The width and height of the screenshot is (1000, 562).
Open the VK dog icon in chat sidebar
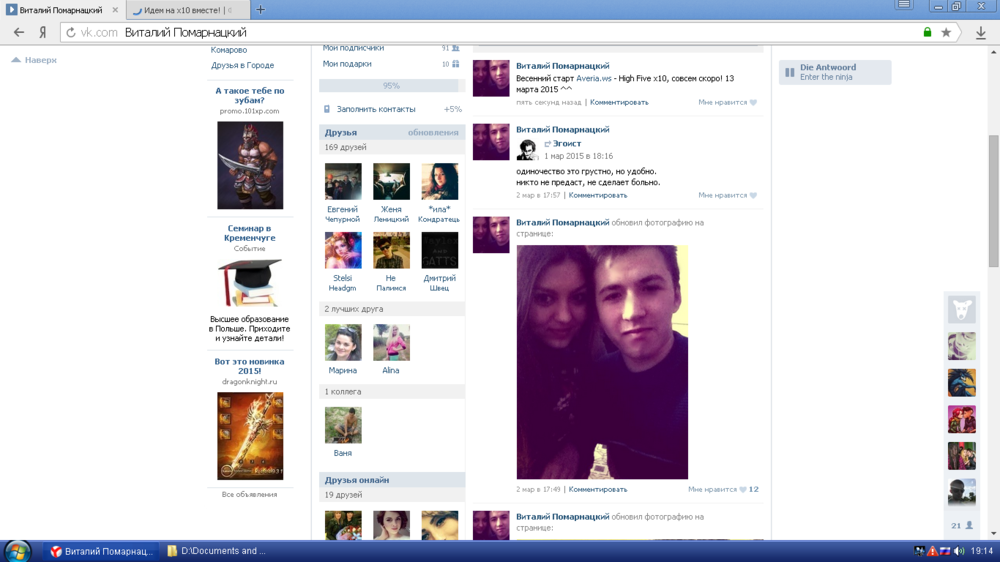[x=962, y=309]
